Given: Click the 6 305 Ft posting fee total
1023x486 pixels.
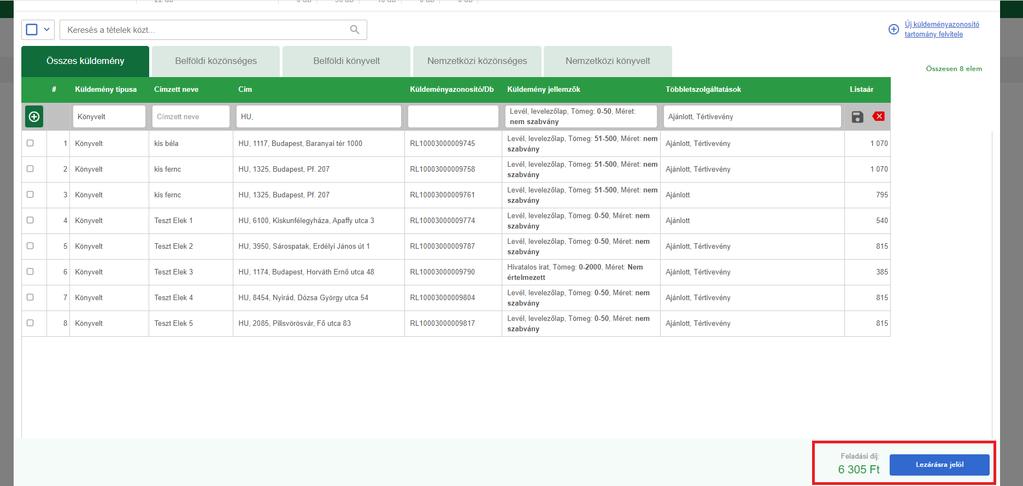Looking at the screenshot, I should (859, 469).
